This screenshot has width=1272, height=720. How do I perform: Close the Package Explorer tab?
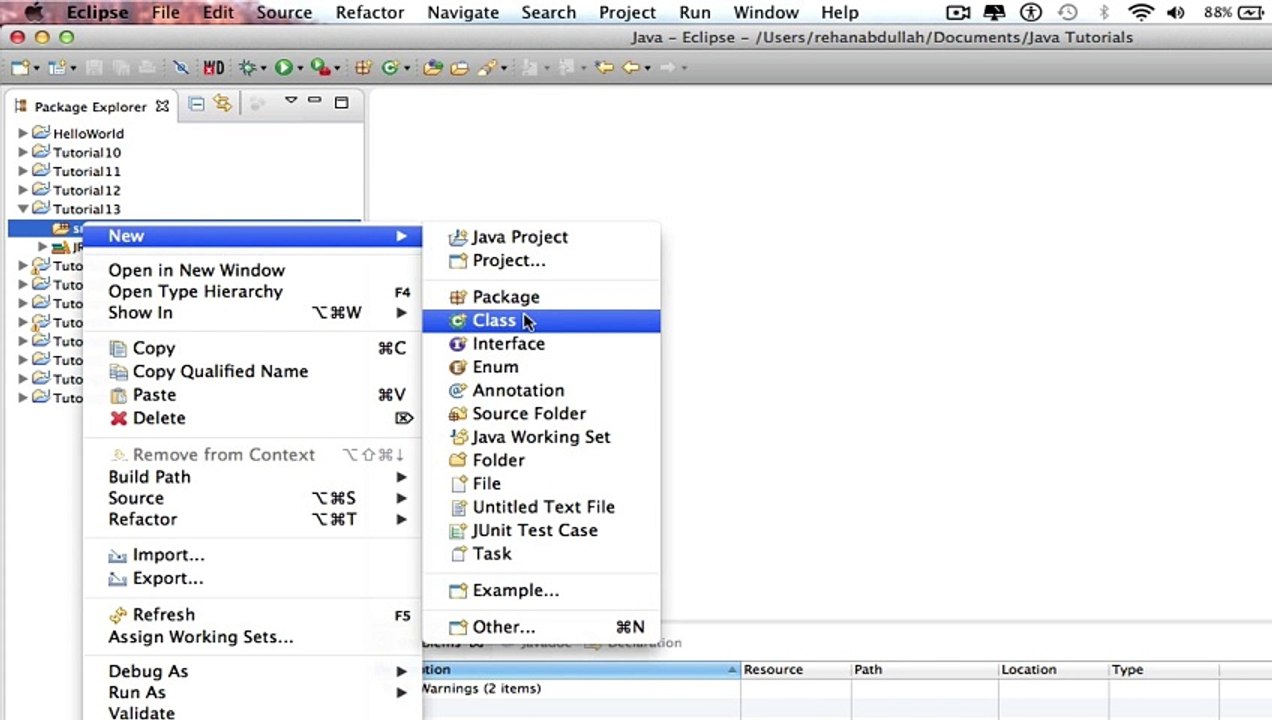pos(162,106)
